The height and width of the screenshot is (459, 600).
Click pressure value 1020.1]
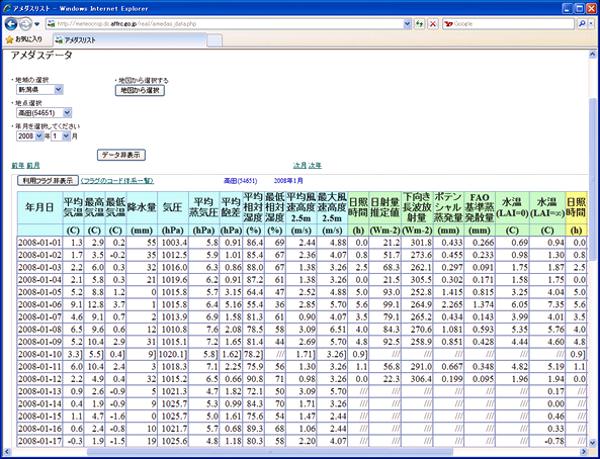tap(173, 354)
